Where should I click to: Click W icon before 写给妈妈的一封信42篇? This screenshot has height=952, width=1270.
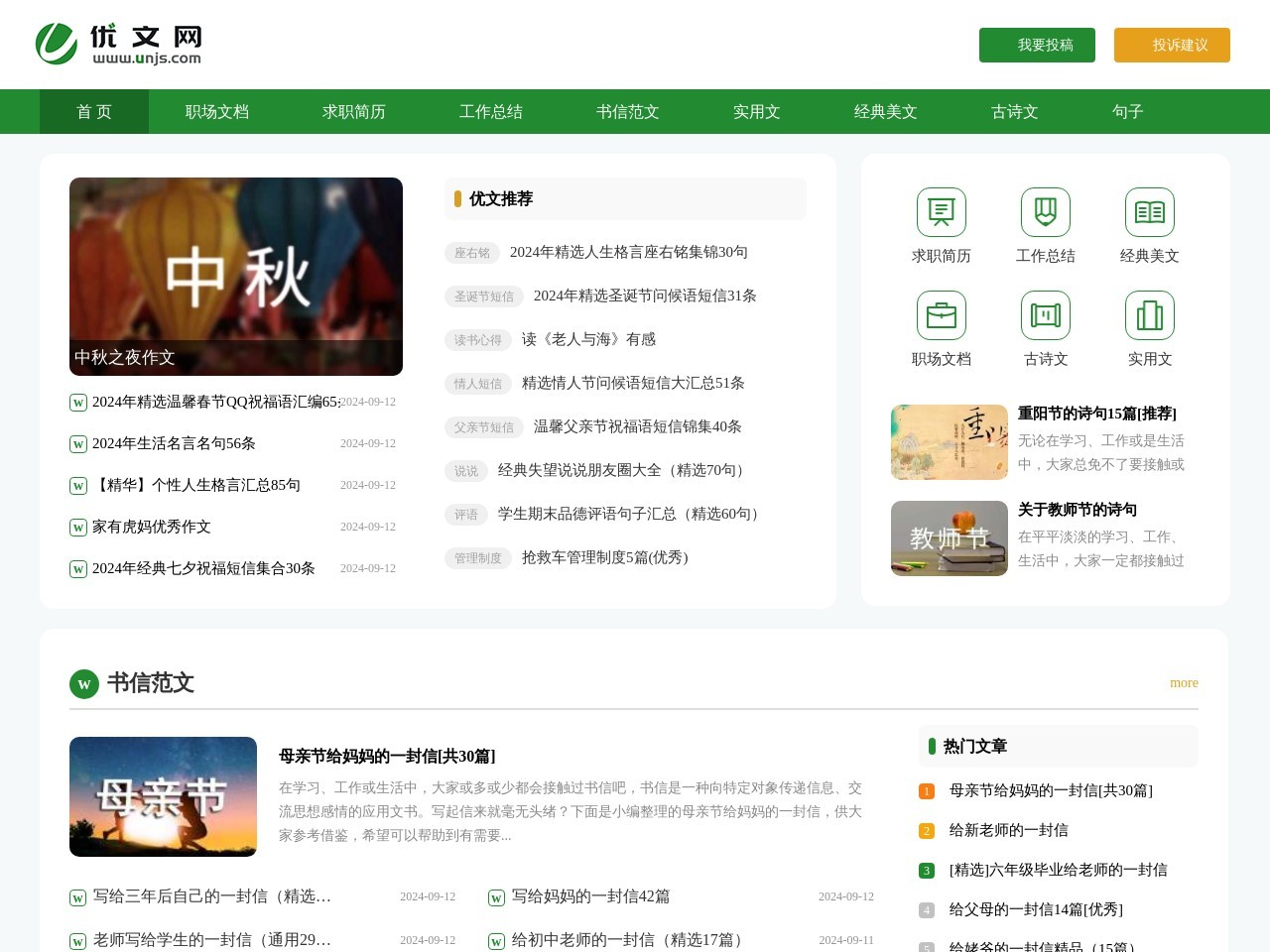coord(496,898)
